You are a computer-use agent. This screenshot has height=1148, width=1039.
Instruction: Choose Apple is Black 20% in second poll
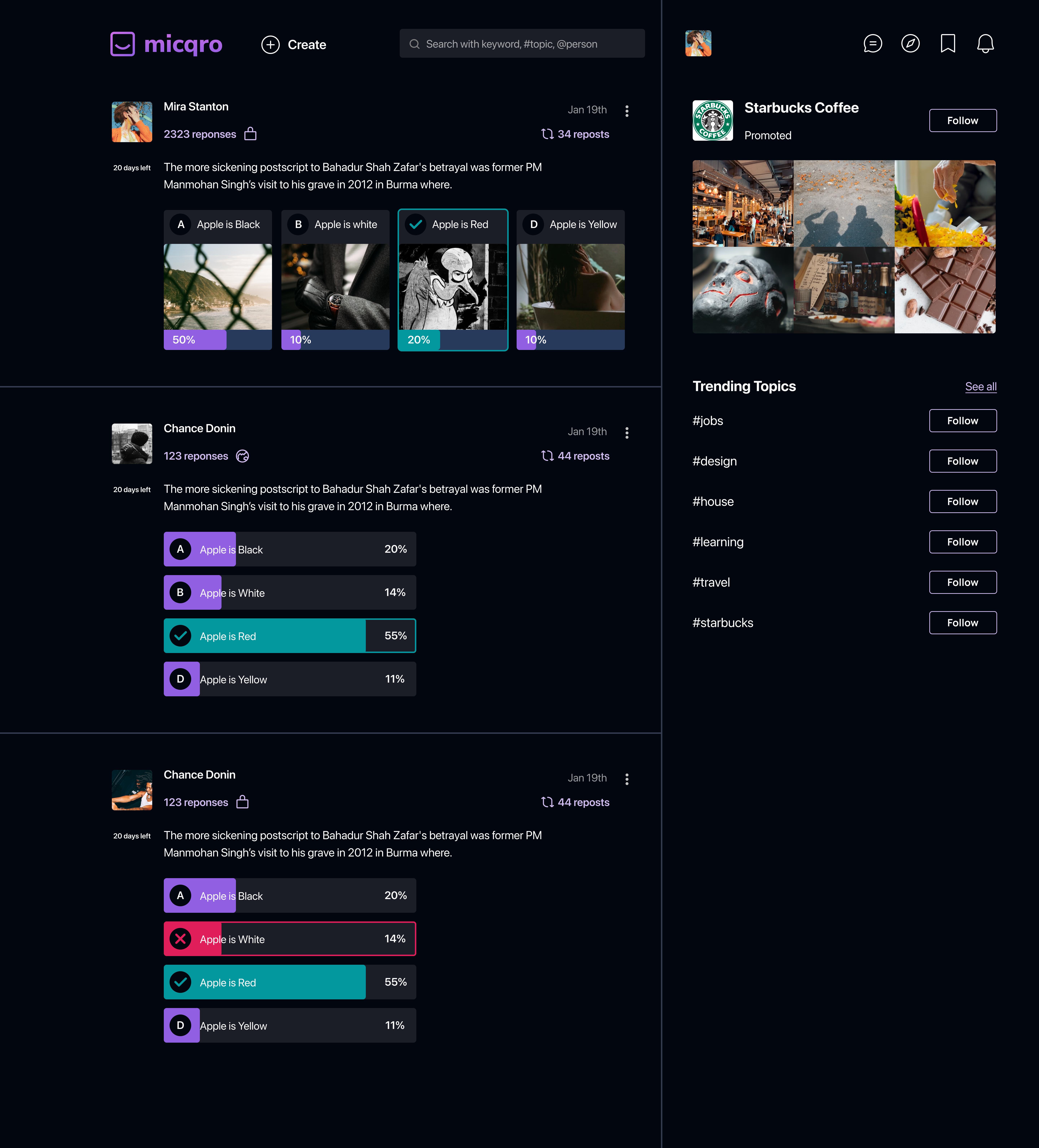point(290,549)
